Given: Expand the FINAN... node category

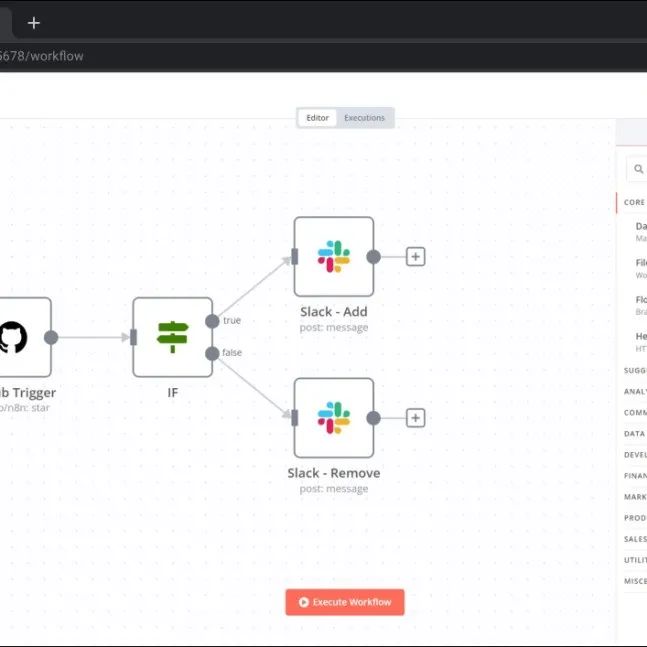Looking at the screenshot, I should [635, 476].
